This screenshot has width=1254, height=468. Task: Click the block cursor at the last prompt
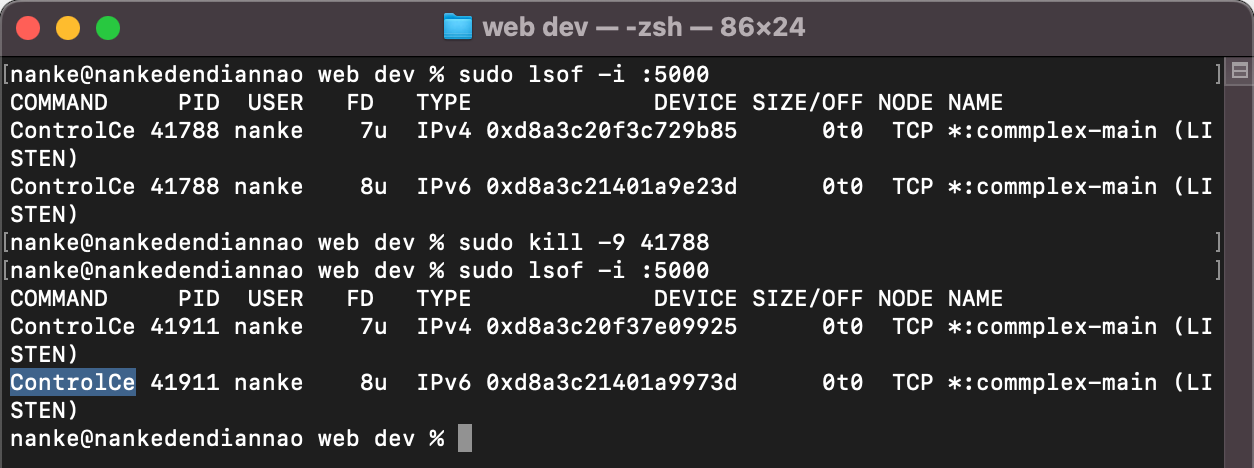[464, 438]
